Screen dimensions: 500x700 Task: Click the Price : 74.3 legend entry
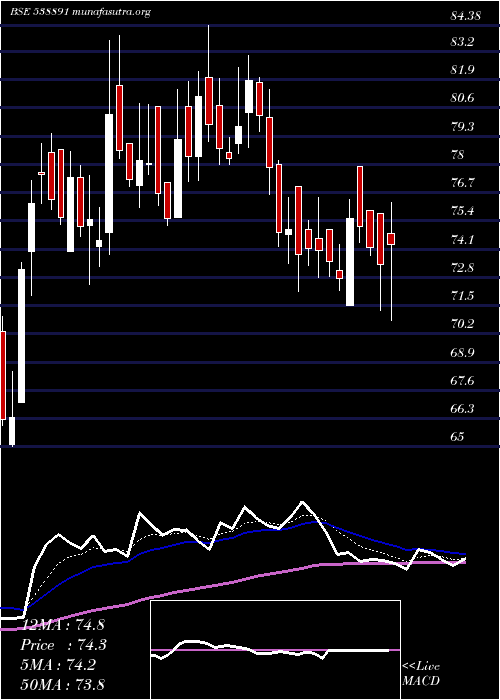pyautogui.click(x=63, y=644)
